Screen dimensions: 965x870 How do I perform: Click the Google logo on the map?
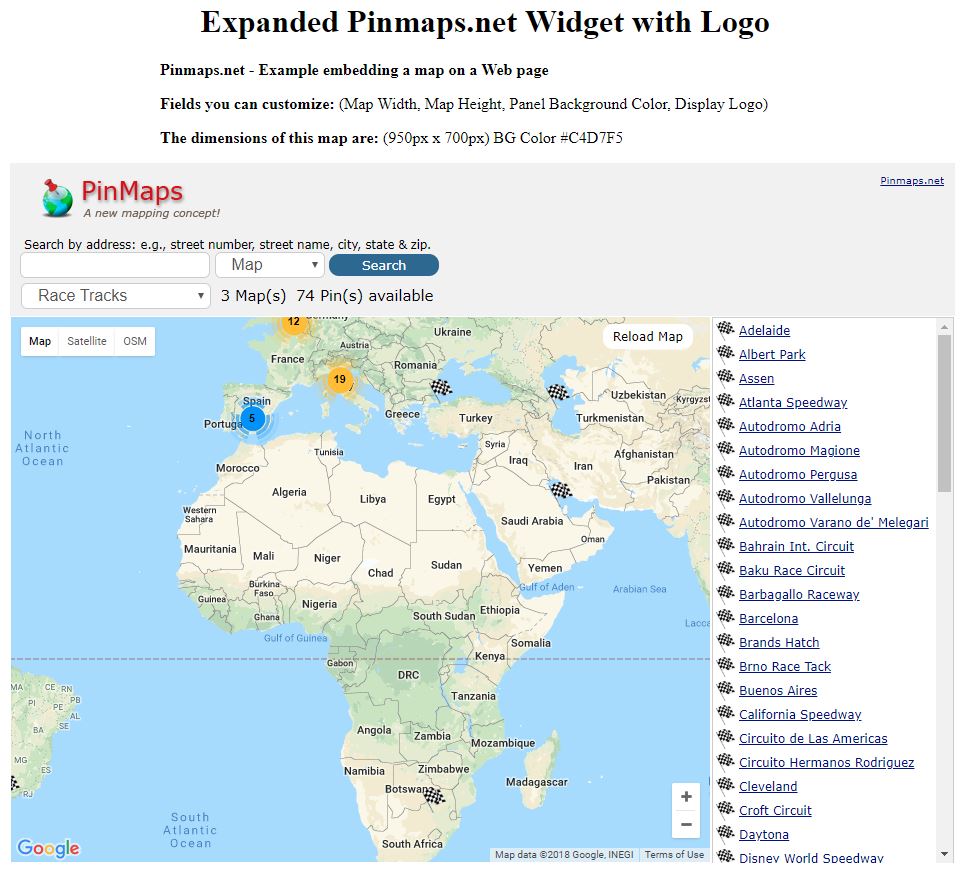(x=49, y=848)
